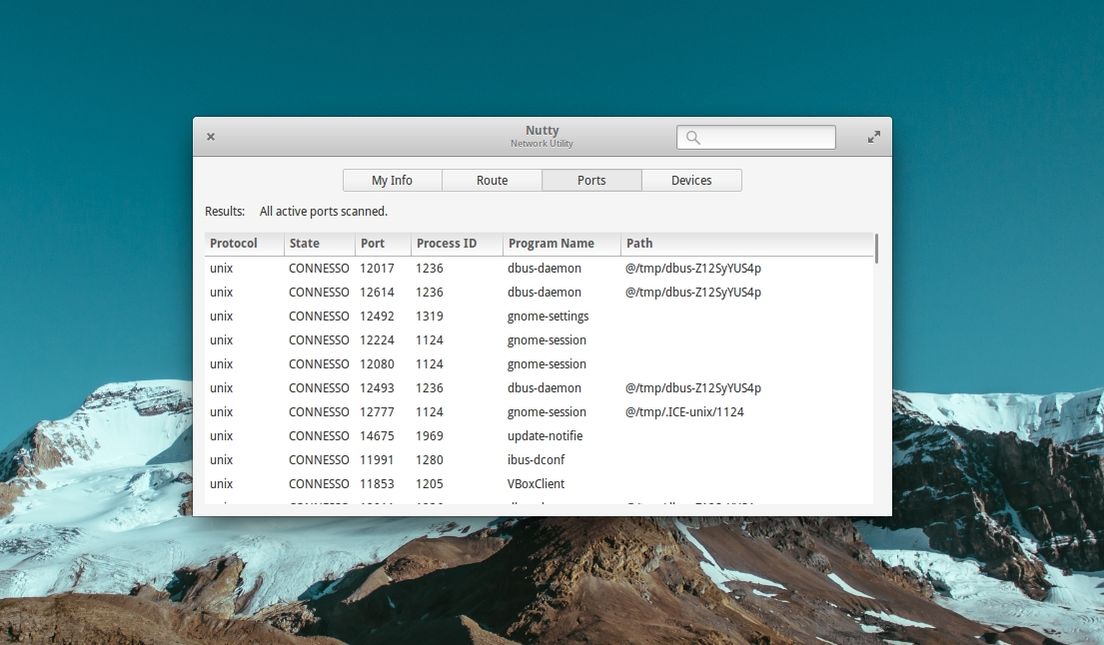Sort rows by Process ID header
The image size is (1104, 645).
pyautogui.click(x=446, y=244)
